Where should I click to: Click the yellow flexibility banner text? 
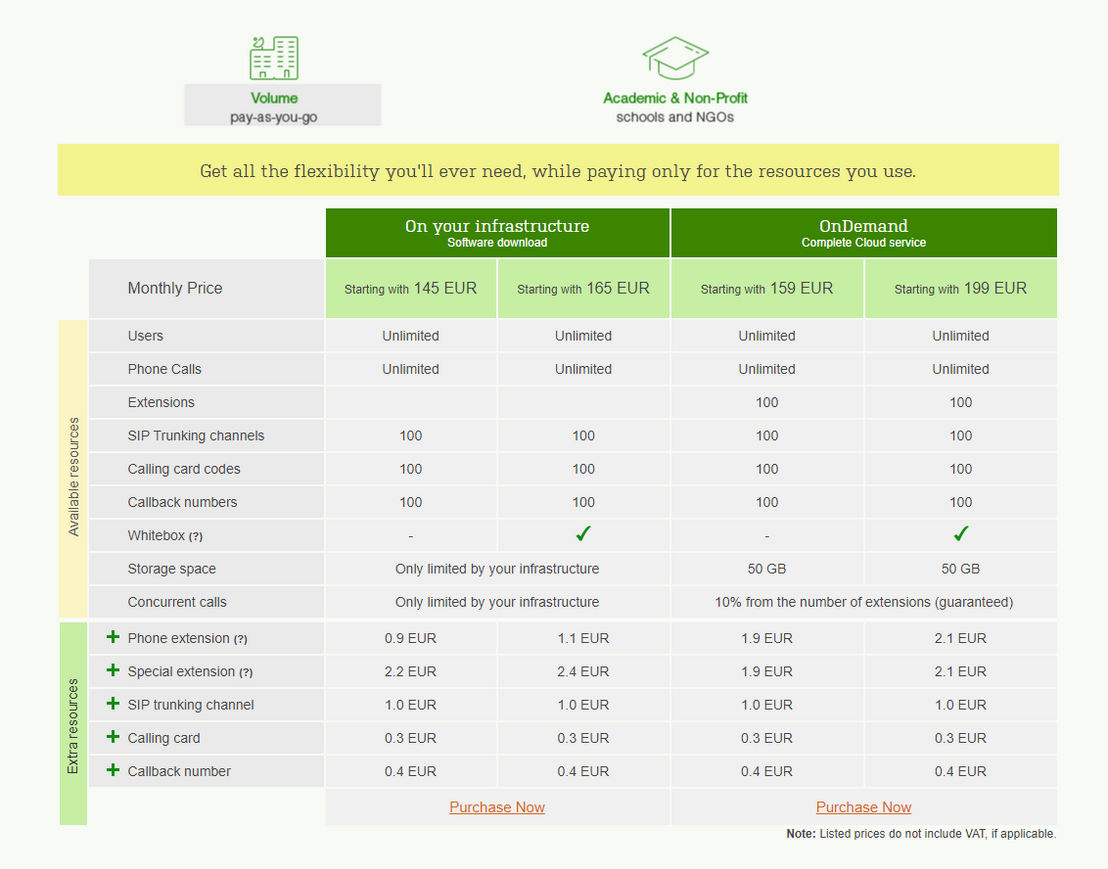[x=558, y=171]
